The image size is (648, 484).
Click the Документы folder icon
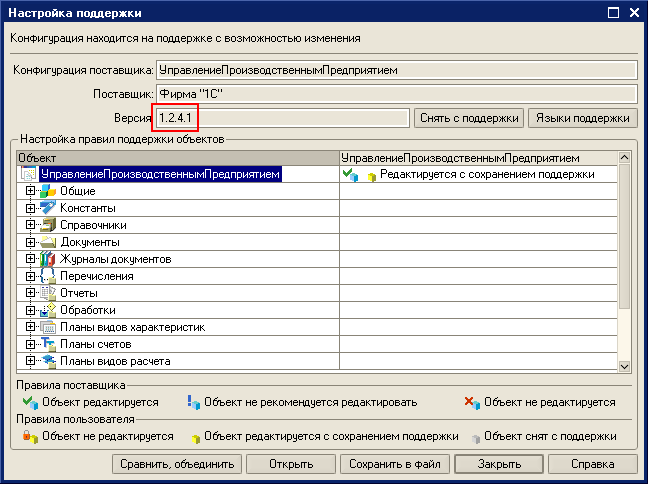[x=48, y=242]
